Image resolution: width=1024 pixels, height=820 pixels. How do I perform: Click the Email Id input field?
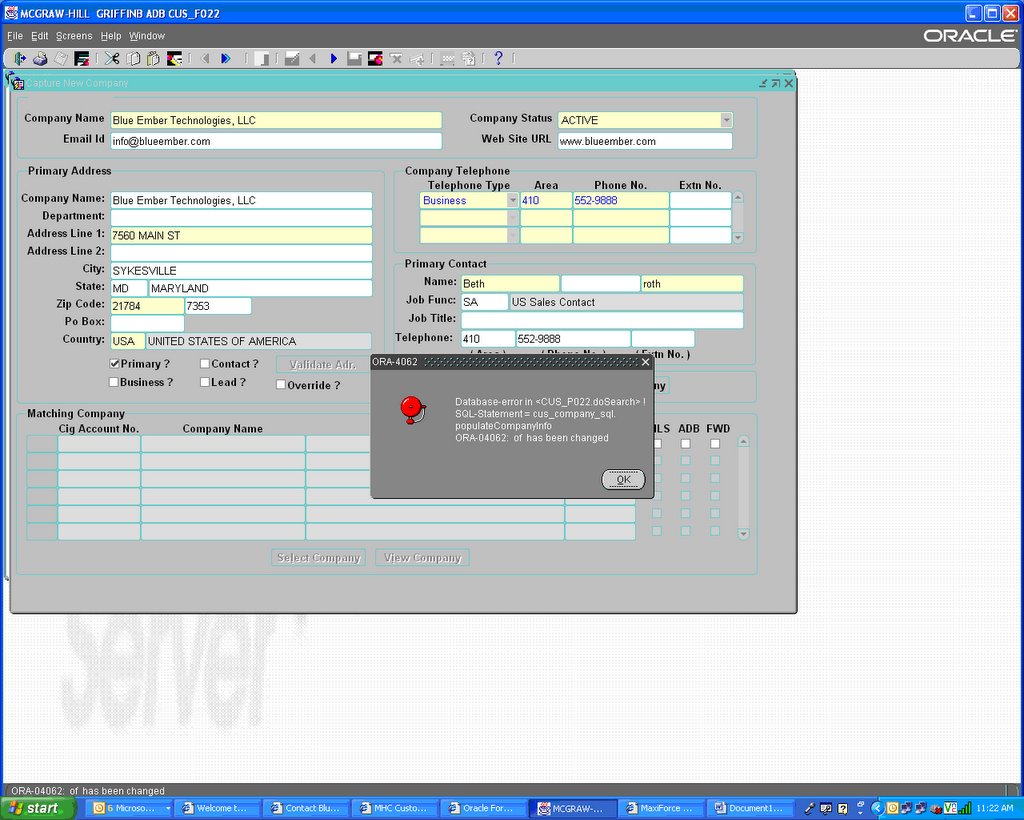(276, 141)
